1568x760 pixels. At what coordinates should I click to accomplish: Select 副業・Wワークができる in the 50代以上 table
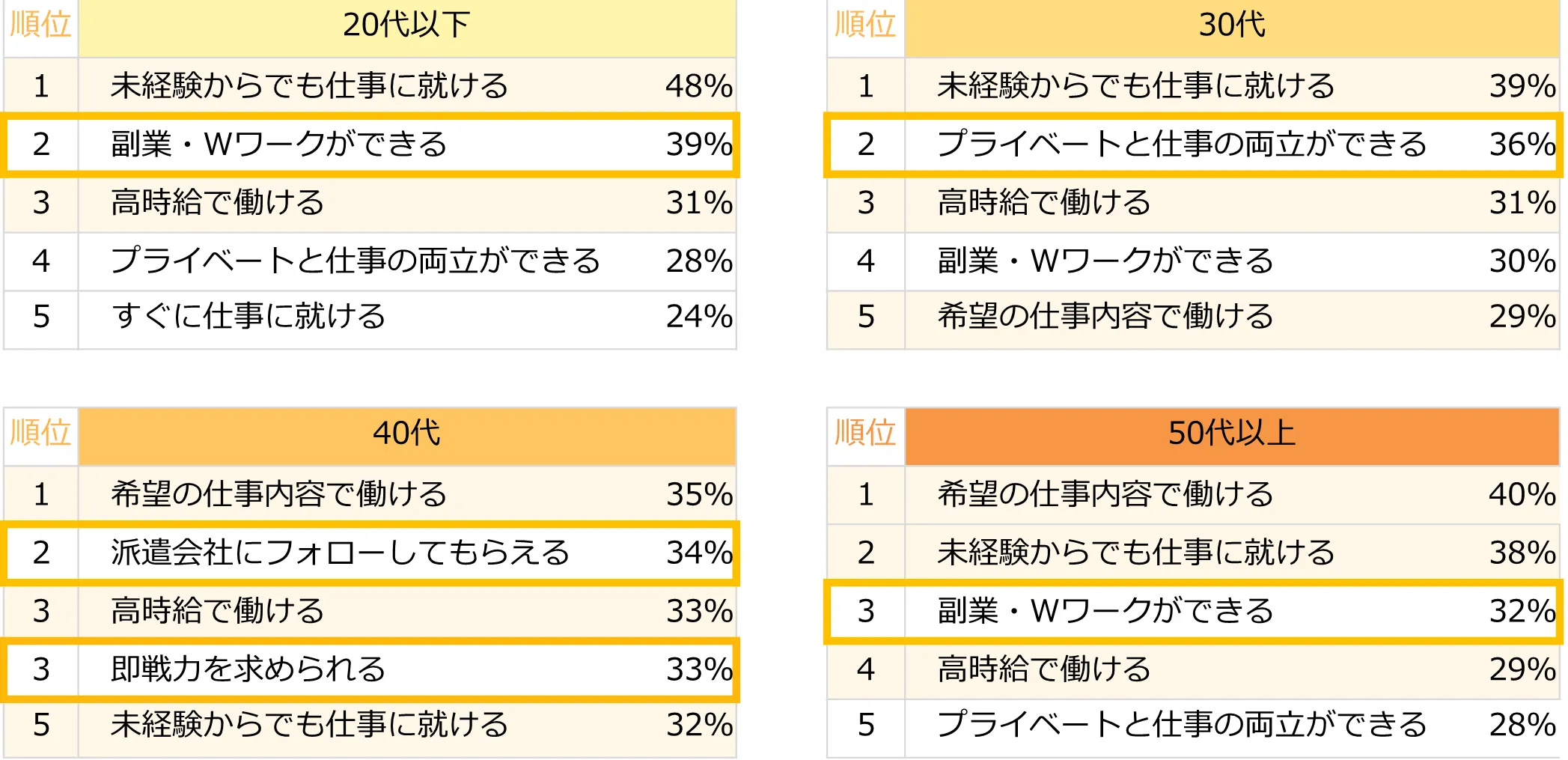(1105, 611)
